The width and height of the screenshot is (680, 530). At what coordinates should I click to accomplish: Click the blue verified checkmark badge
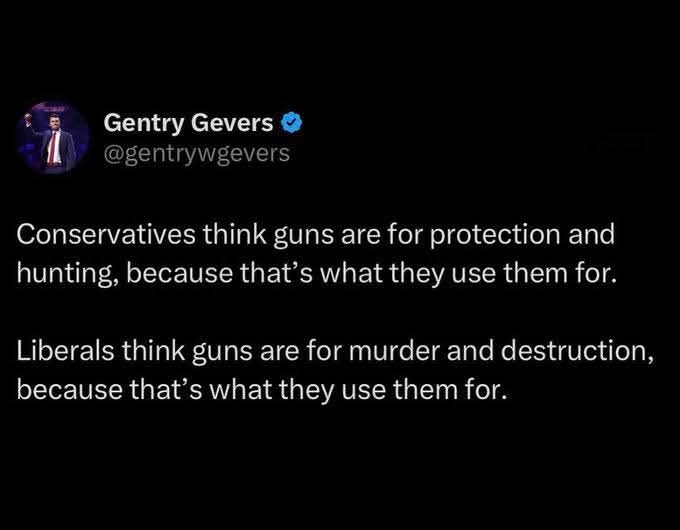coord(291,124)
